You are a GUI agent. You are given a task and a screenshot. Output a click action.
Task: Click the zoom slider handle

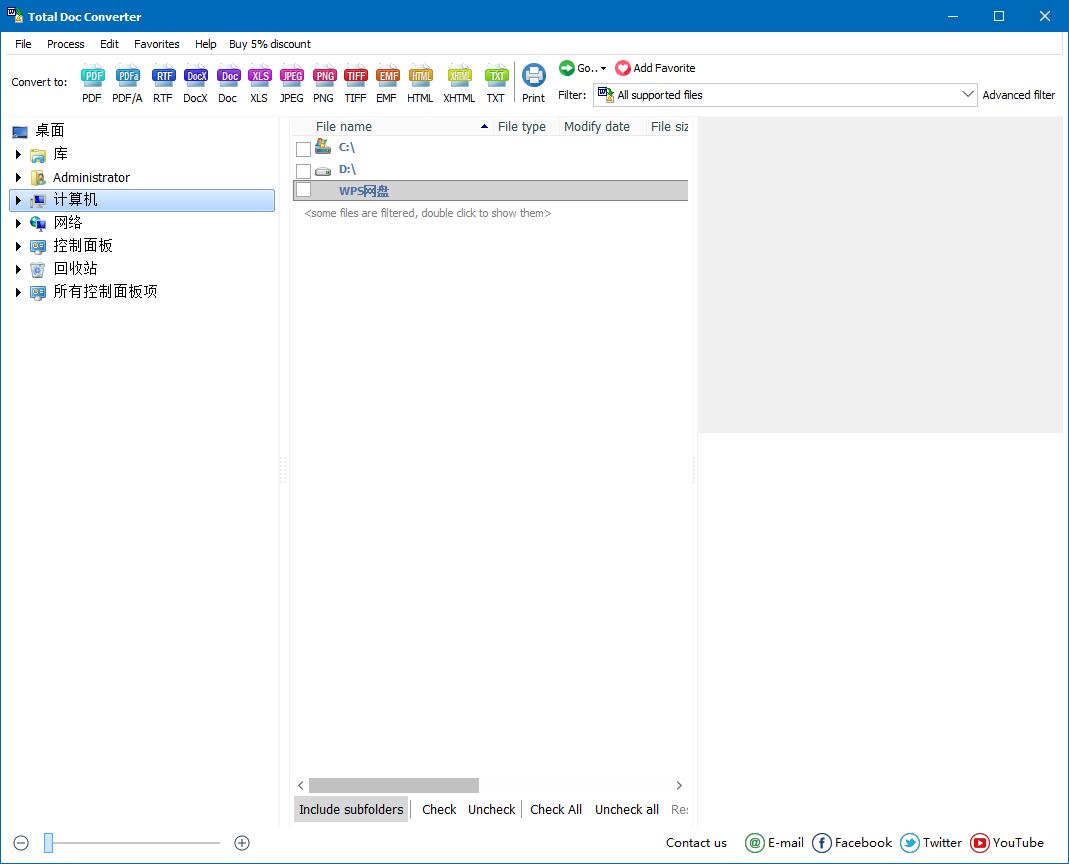tap(48, 843)
